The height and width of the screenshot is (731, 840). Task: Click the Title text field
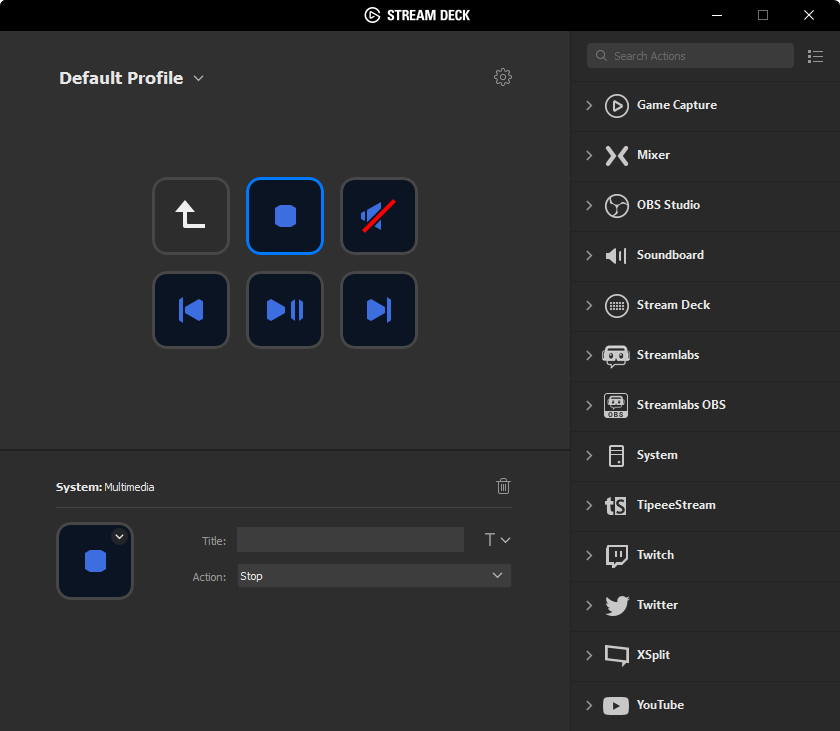tap(350, 540)
